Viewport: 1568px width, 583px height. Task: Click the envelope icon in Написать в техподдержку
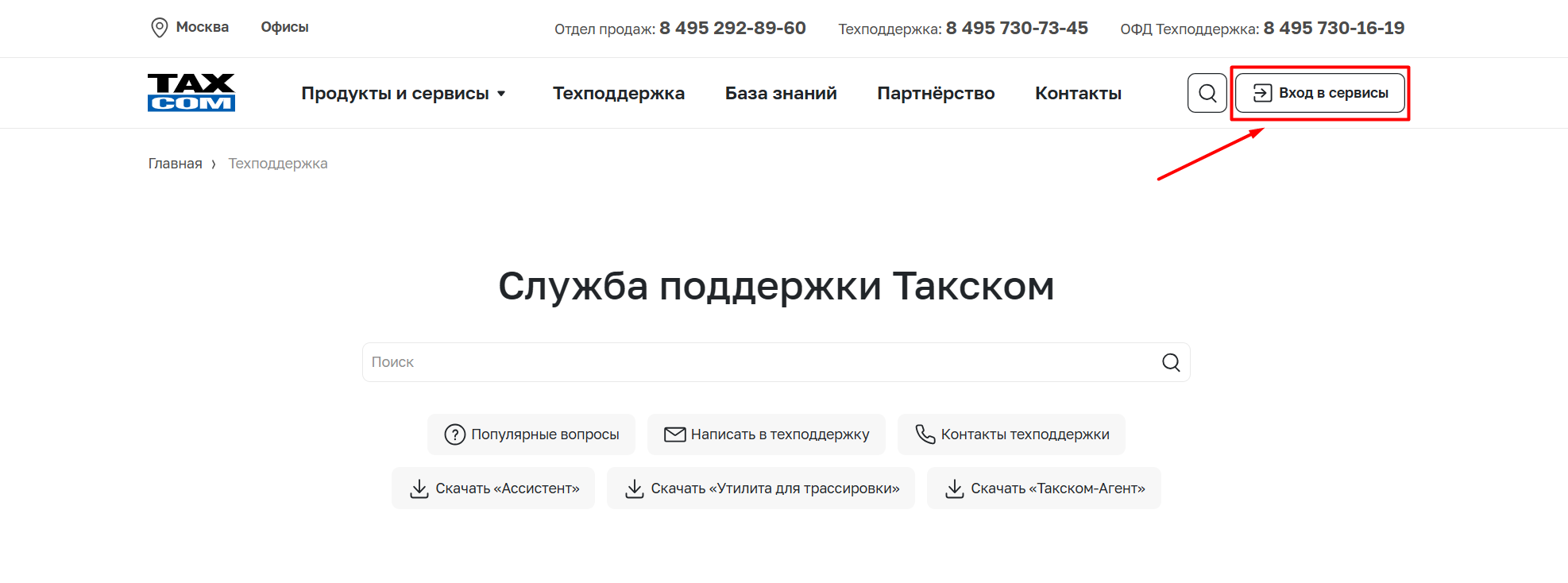675,434
